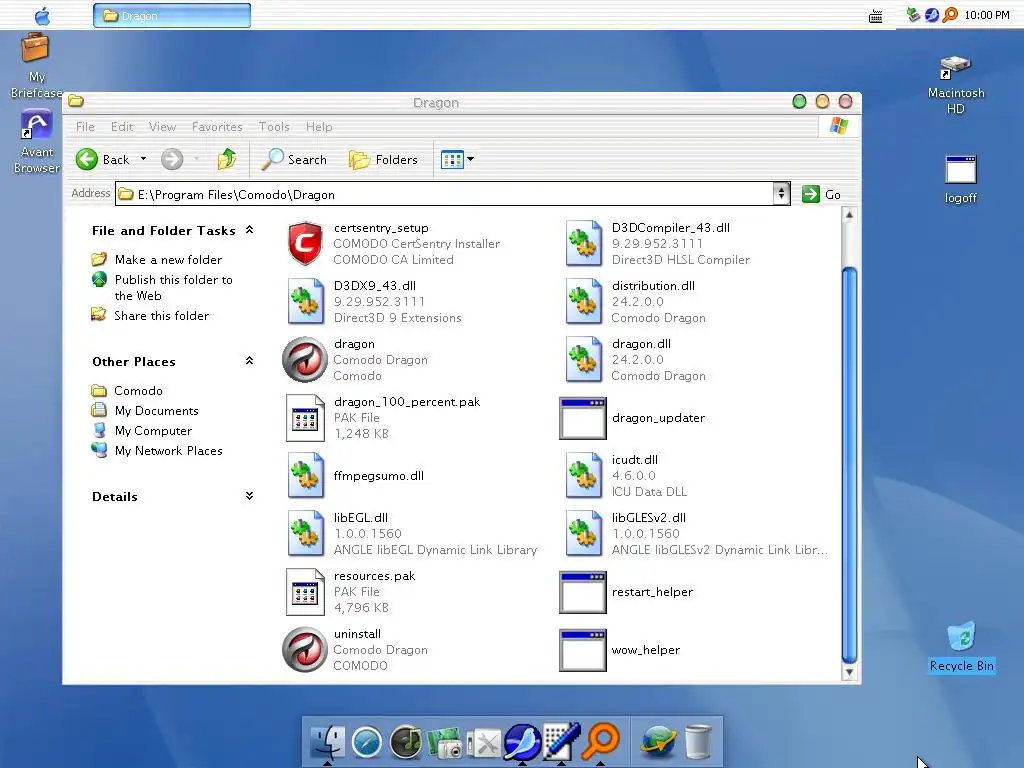Click Share this folder link

click(161, 316)
